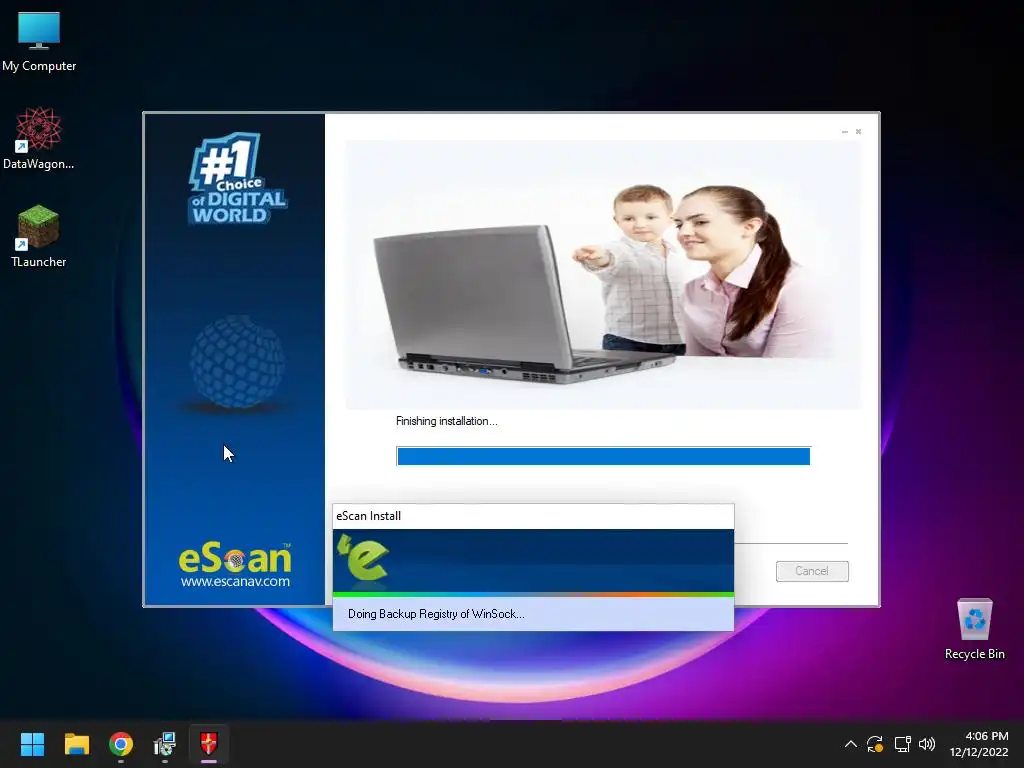Click the Cancel button in eScan installer

(x=812, y=571)
